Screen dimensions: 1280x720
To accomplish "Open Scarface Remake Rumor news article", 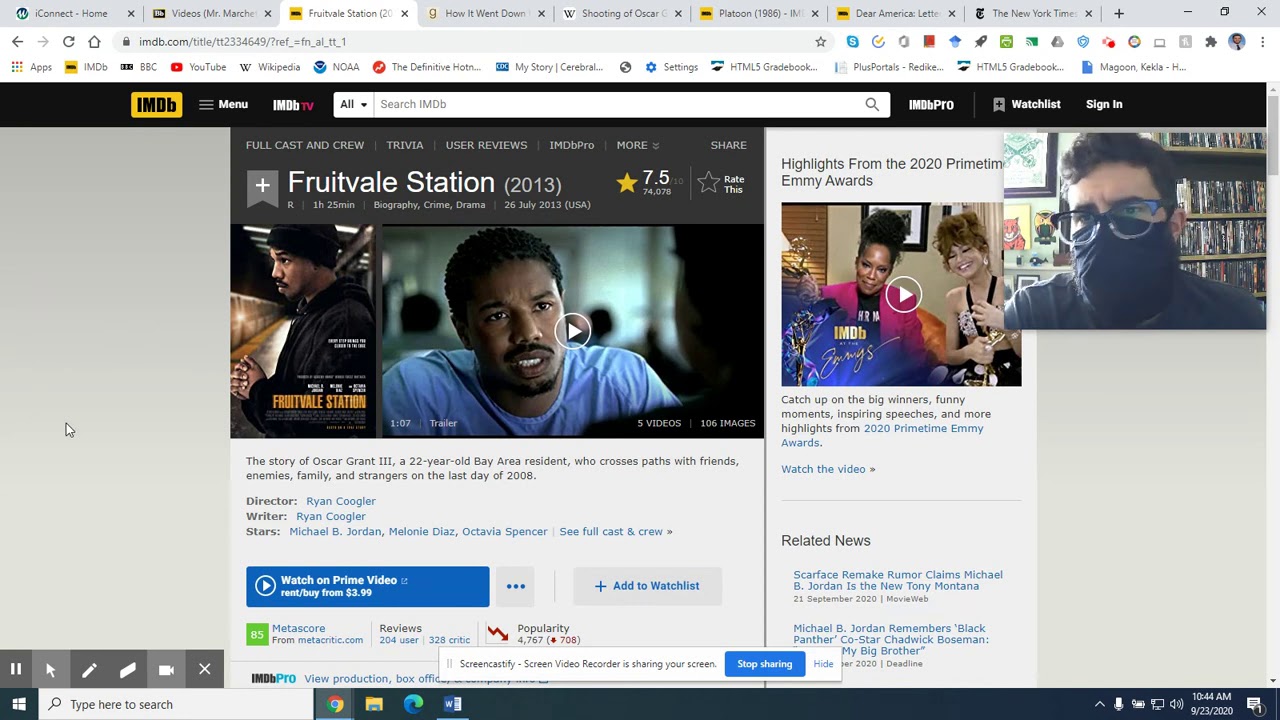I will 898,580.
